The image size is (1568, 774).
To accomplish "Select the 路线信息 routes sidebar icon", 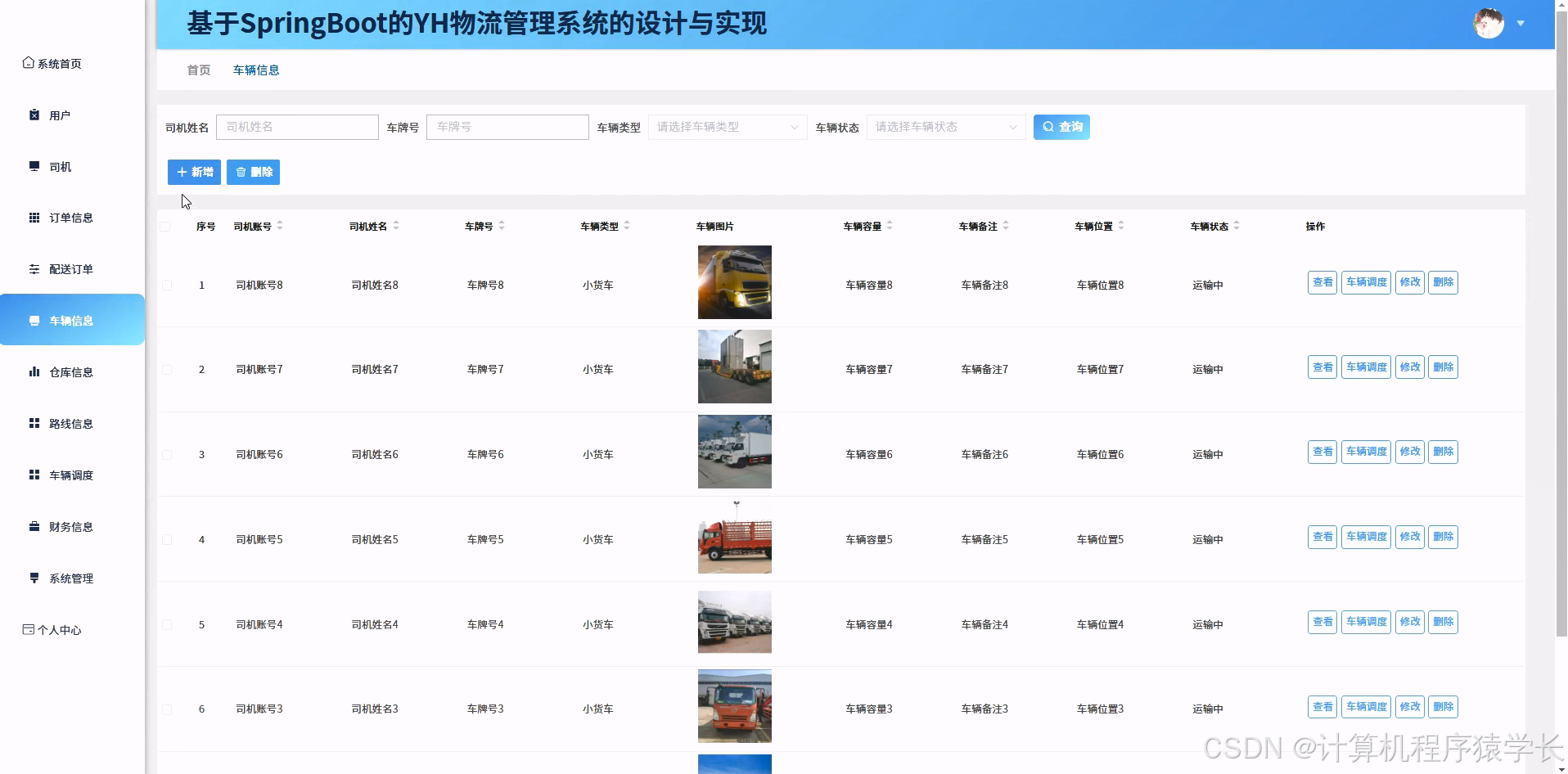I will pyautogui.click(x=34, y=423).
